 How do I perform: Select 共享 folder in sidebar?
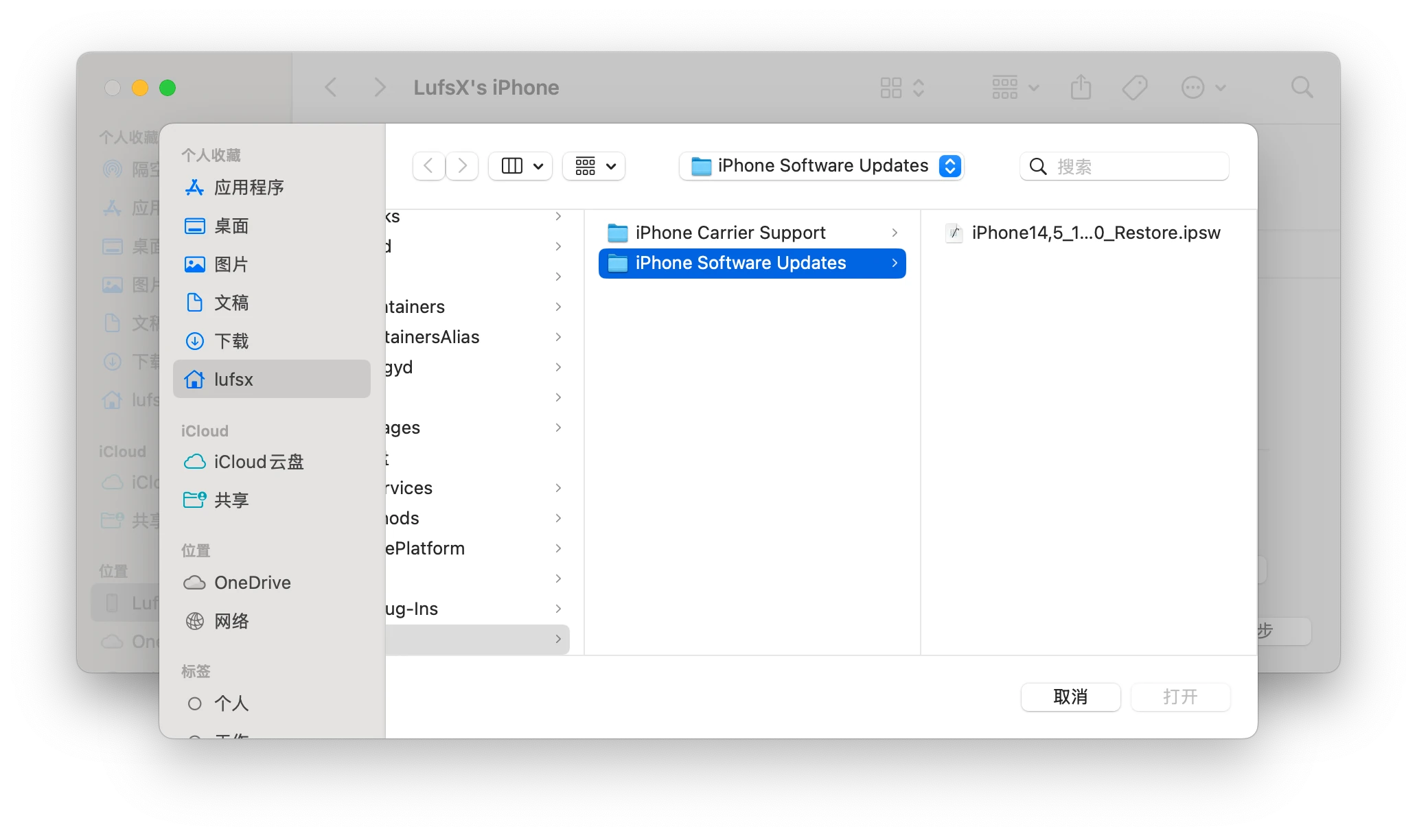coord(231,500)
